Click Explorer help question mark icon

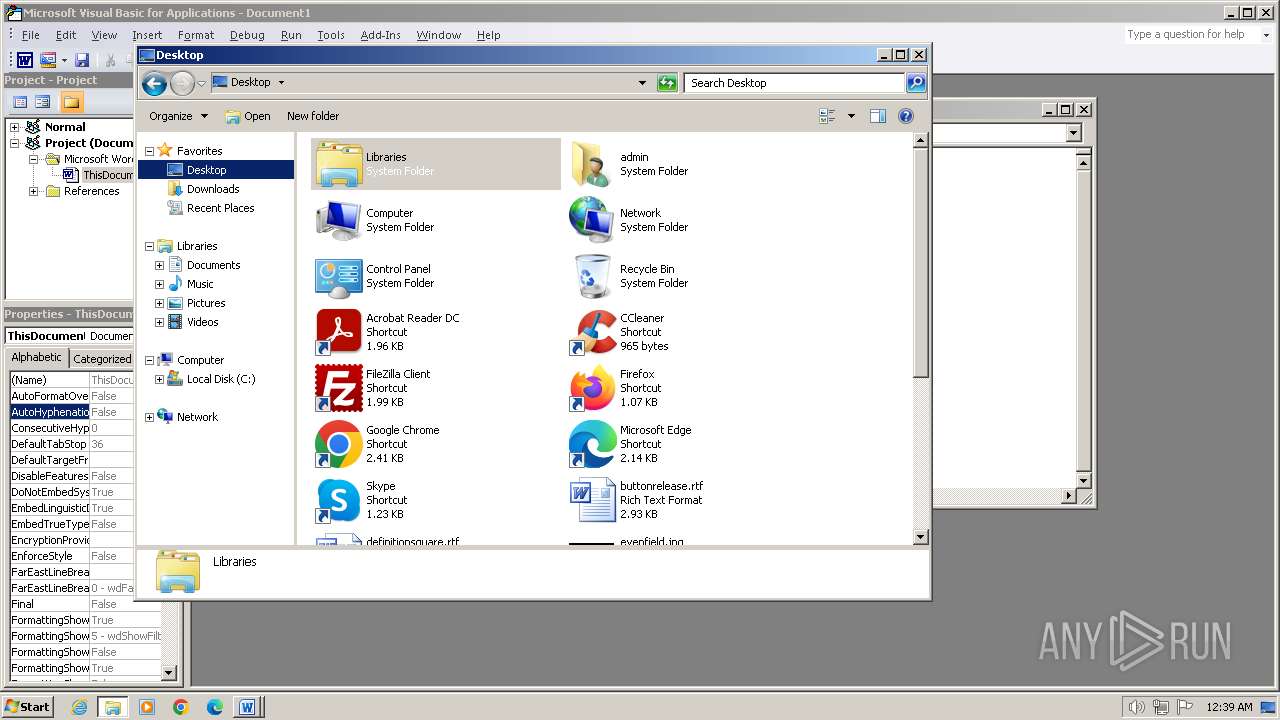coord(906,116)
